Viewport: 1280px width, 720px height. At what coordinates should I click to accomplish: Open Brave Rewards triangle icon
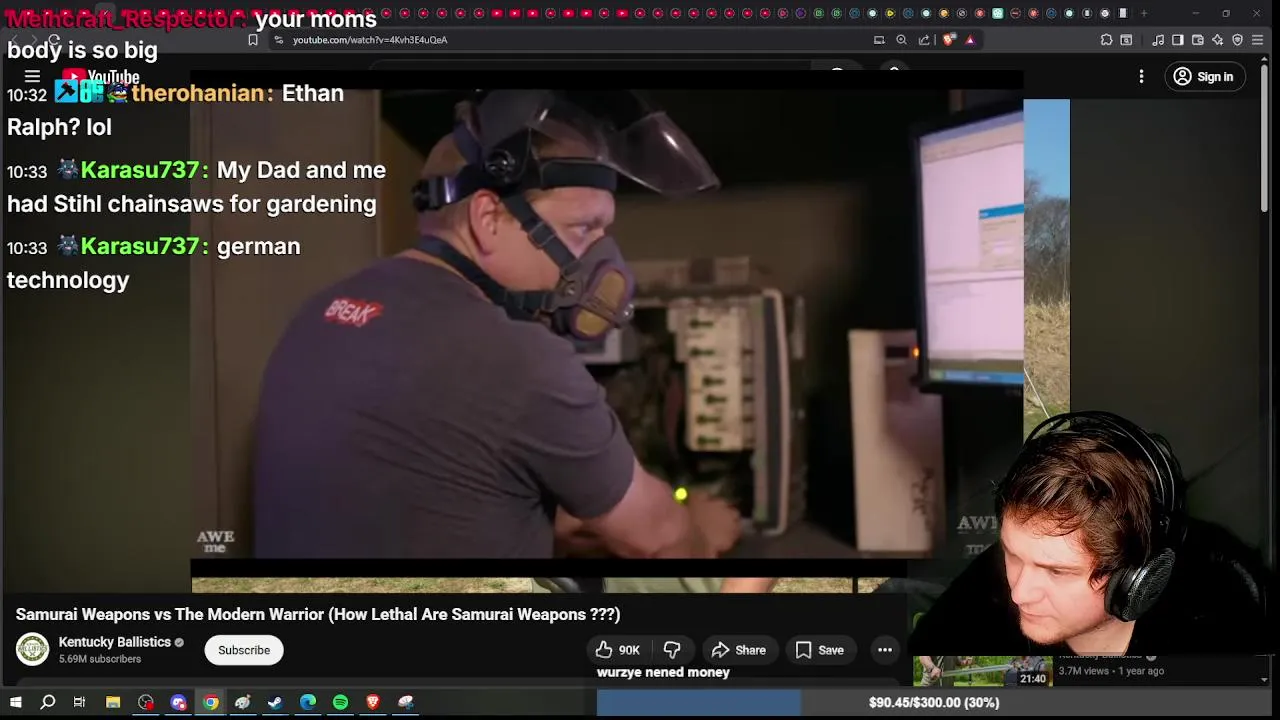pos(970,40)
